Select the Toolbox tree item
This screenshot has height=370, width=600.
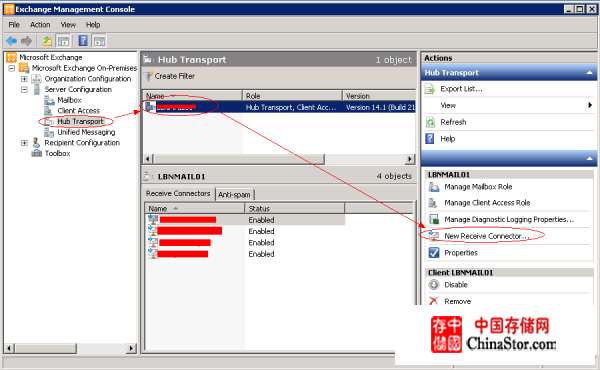tap(57, 153)
